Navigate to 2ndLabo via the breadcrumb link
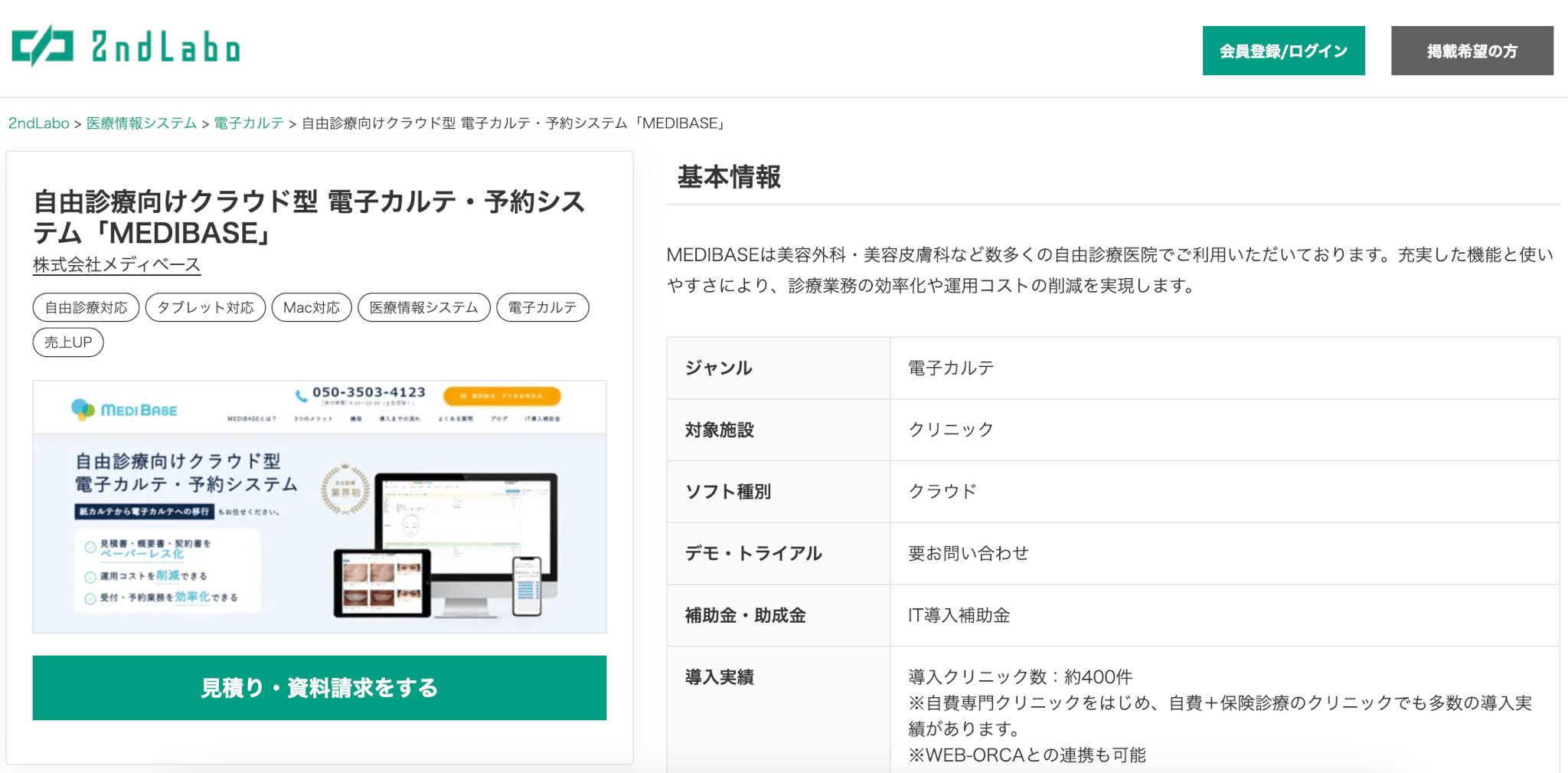The width and height of the screenshot is (1568, 773). point(38,122)
